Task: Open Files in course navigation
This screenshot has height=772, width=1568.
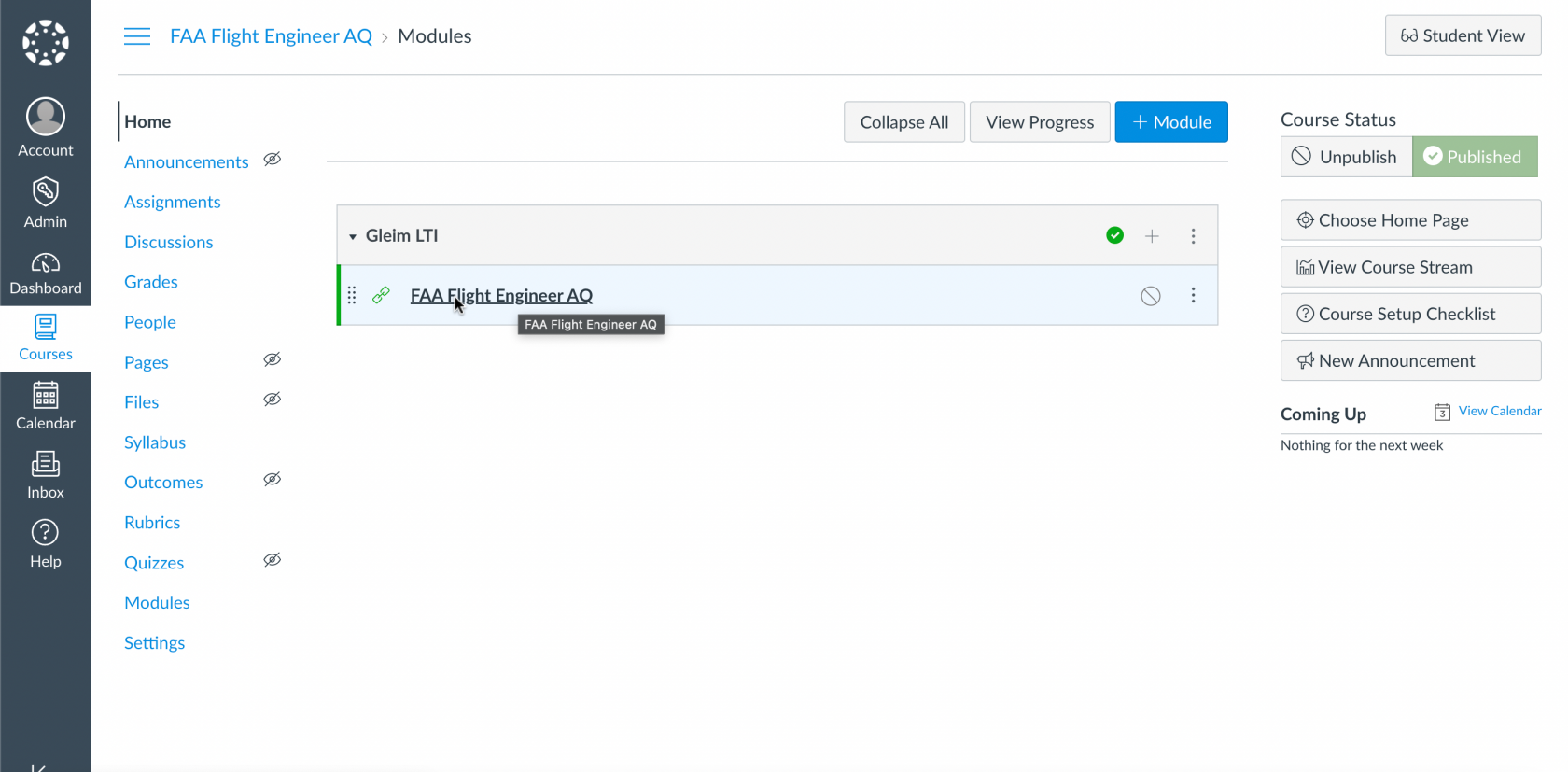Action: click(x=142, y=402)
